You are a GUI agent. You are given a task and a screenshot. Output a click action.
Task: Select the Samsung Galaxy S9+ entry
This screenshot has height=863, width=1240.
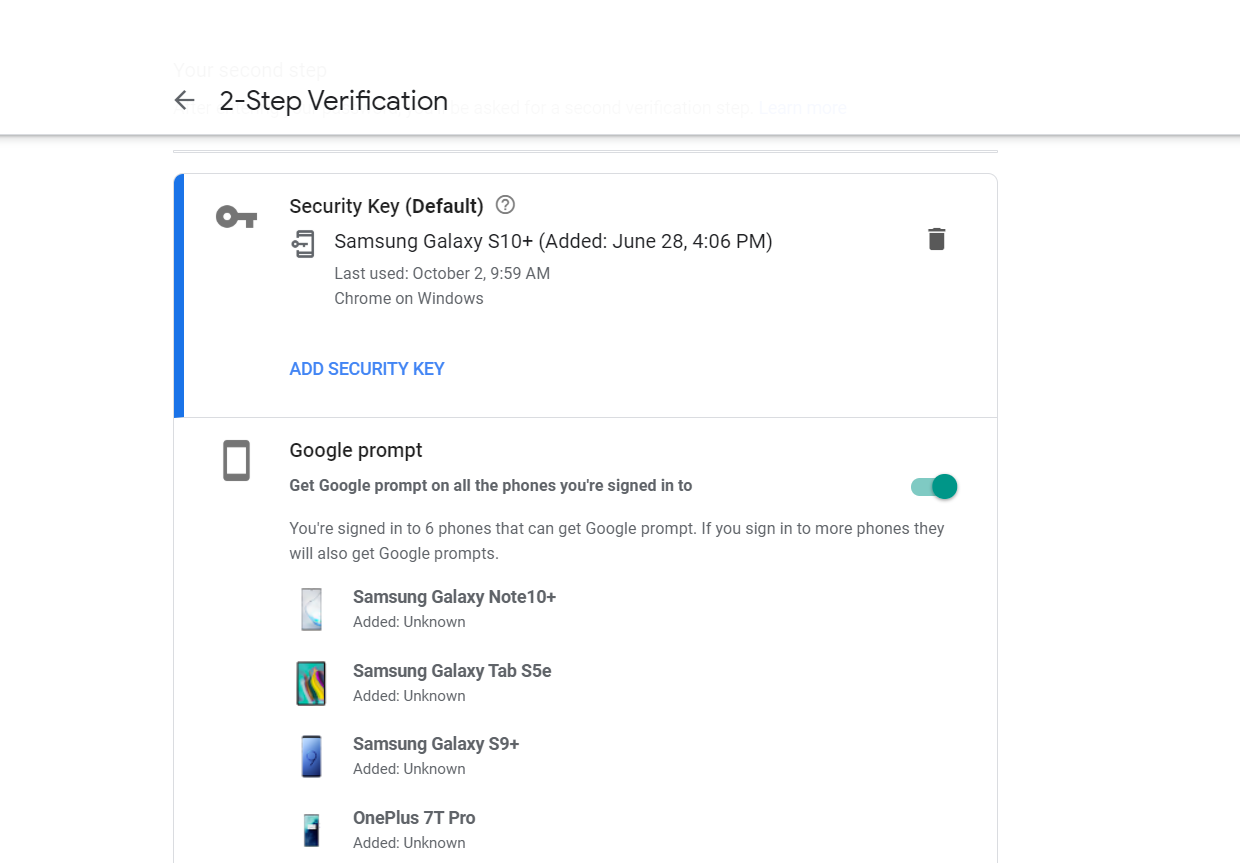(436, 744)
